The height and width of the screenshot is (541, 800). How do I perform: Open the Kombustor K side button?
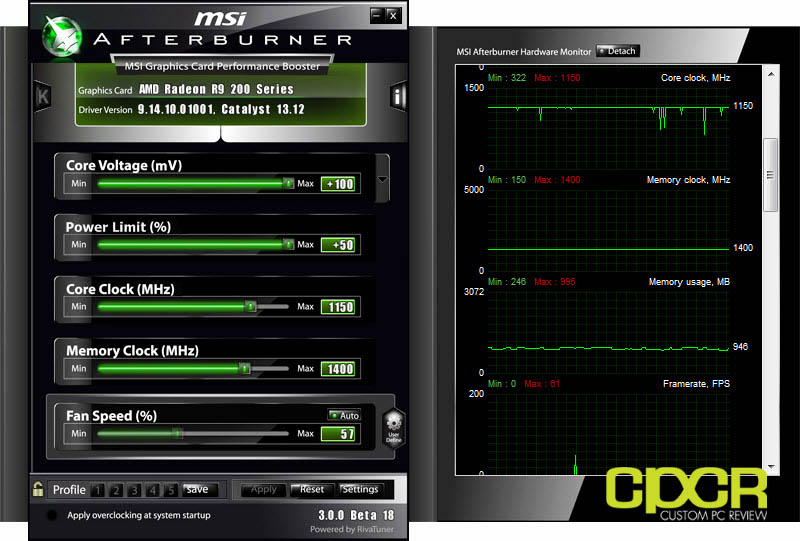[x=43, y=96]
